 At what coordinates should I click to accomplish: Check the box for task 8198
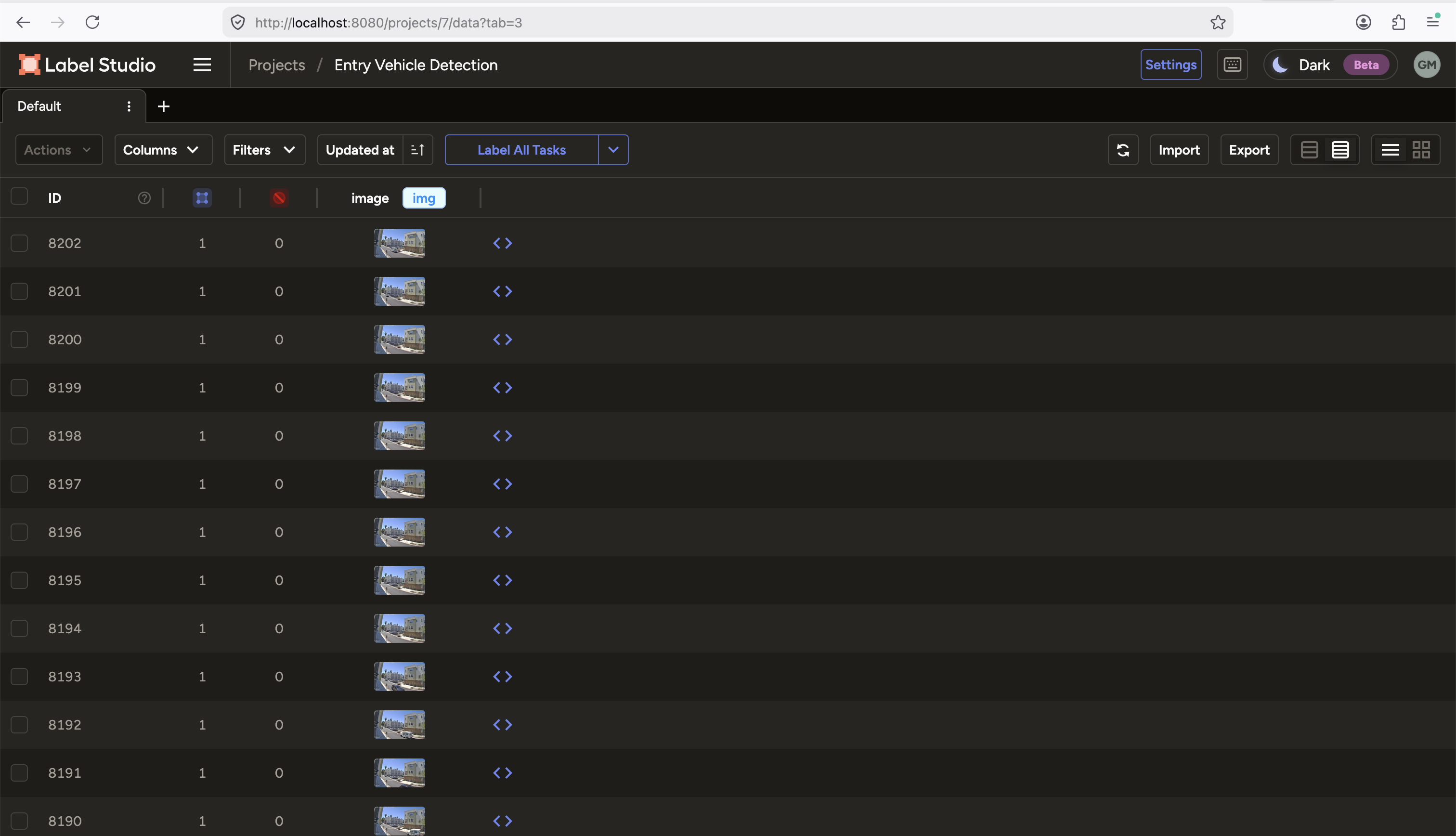(x=20, y=436)
